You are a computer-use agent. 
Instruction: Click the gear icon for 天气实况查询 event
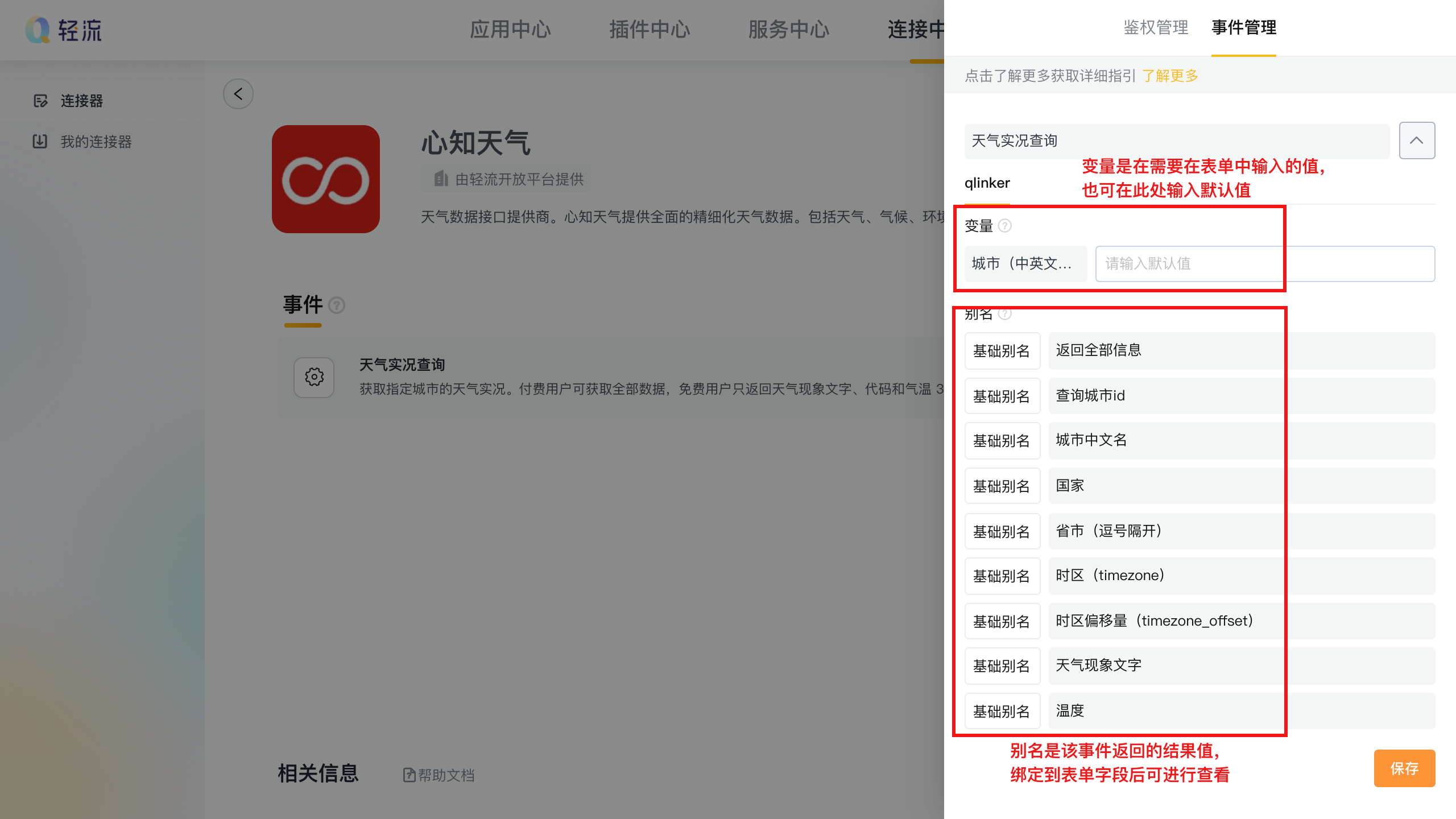click(314, 377)
